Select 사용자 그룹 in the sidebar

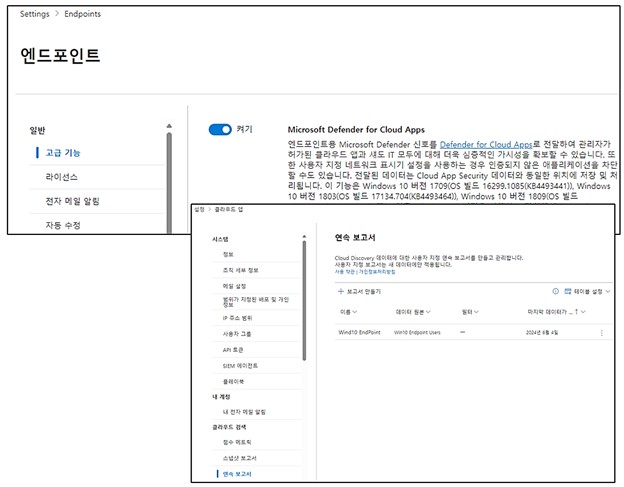click(237, 334)
